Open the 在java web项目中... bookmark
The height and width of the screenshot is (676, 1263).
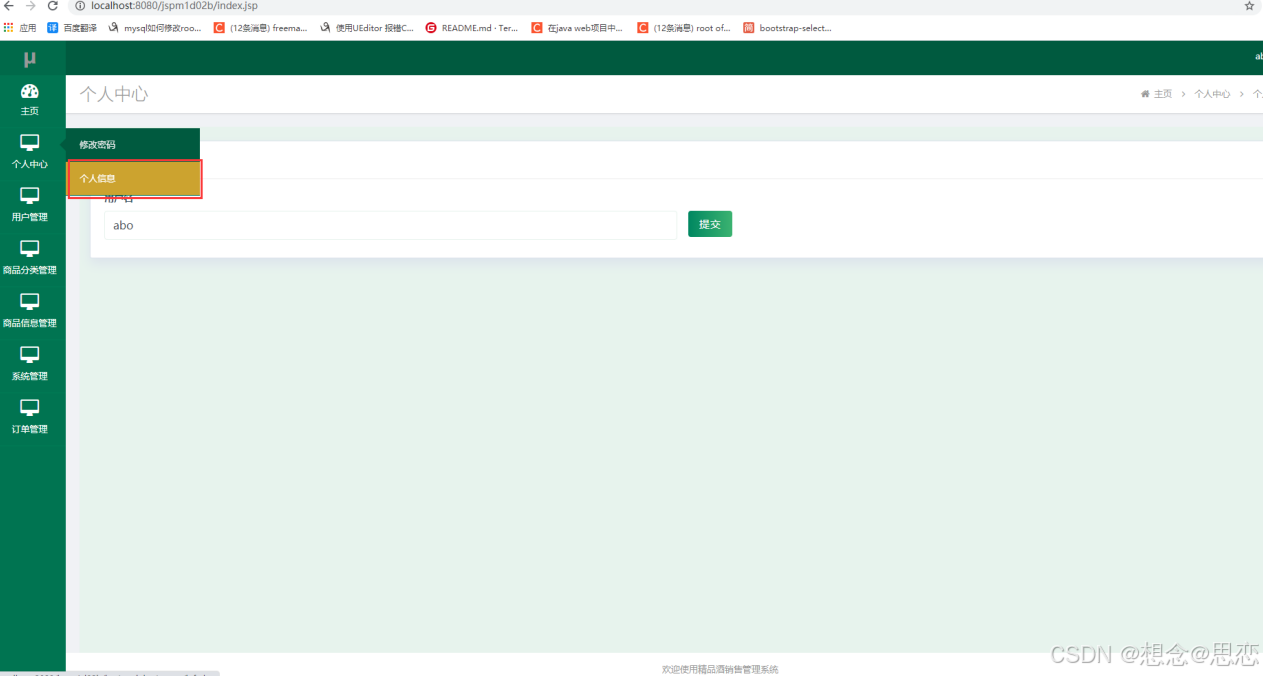pyautogui.click(x=577, y=28)
